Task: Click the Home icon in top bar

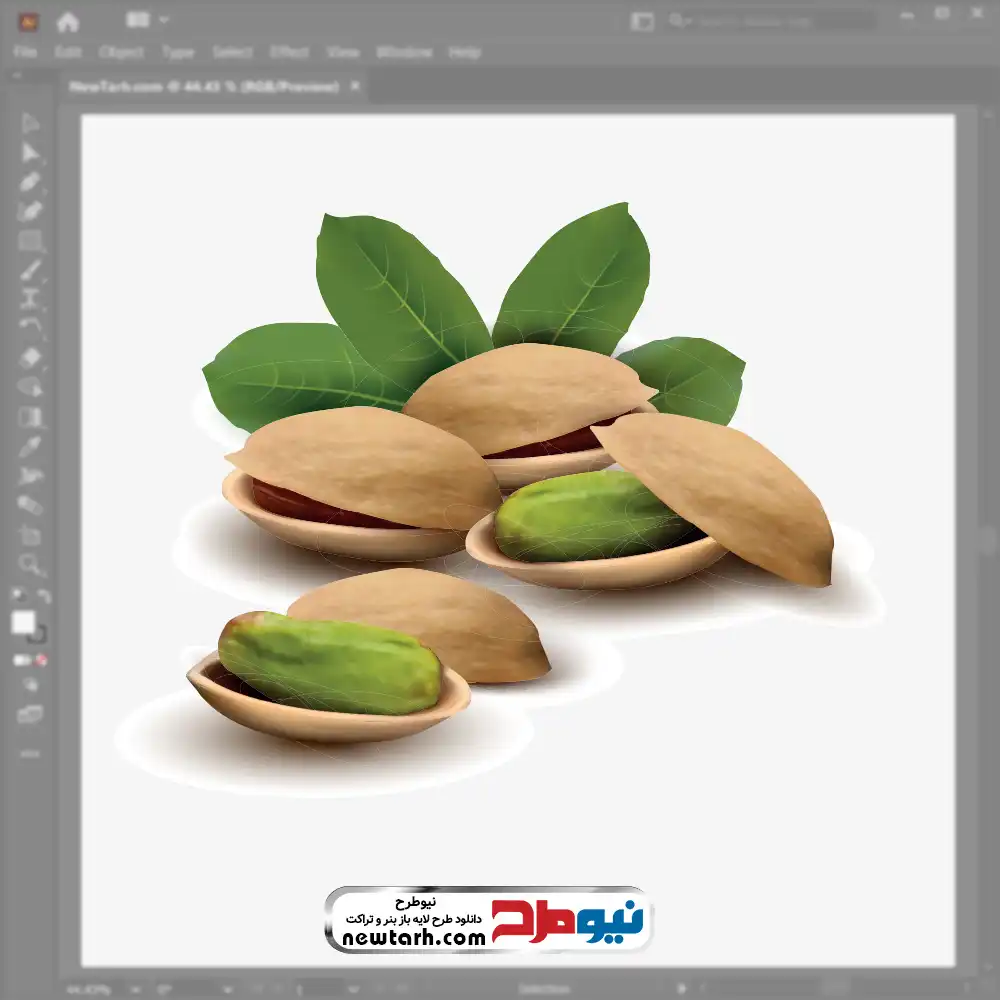Action: pos(68,22)
